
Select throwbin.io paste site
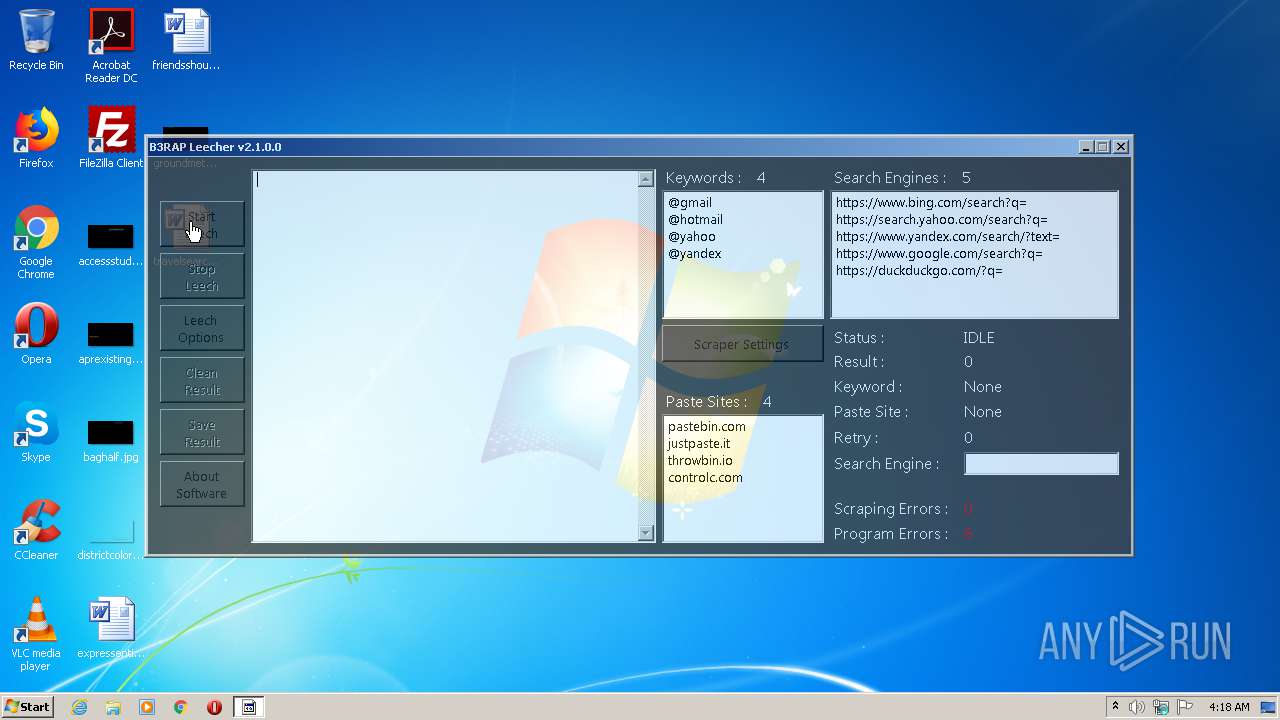pos(700,460)
